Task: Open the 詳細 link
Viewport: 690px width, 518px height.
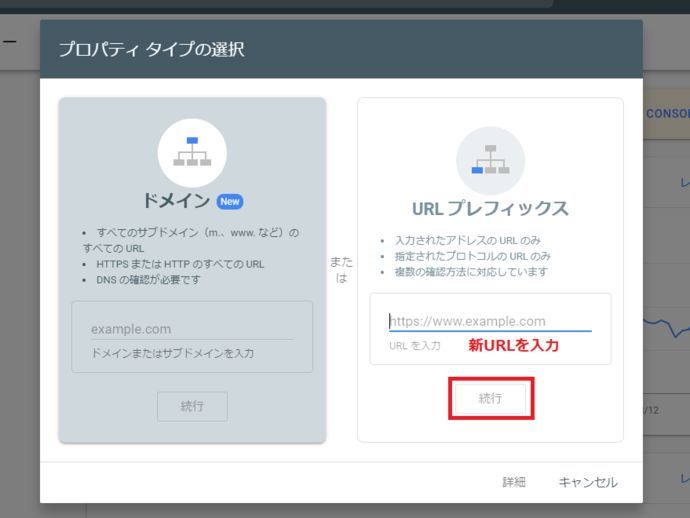Action: [514, 482]
